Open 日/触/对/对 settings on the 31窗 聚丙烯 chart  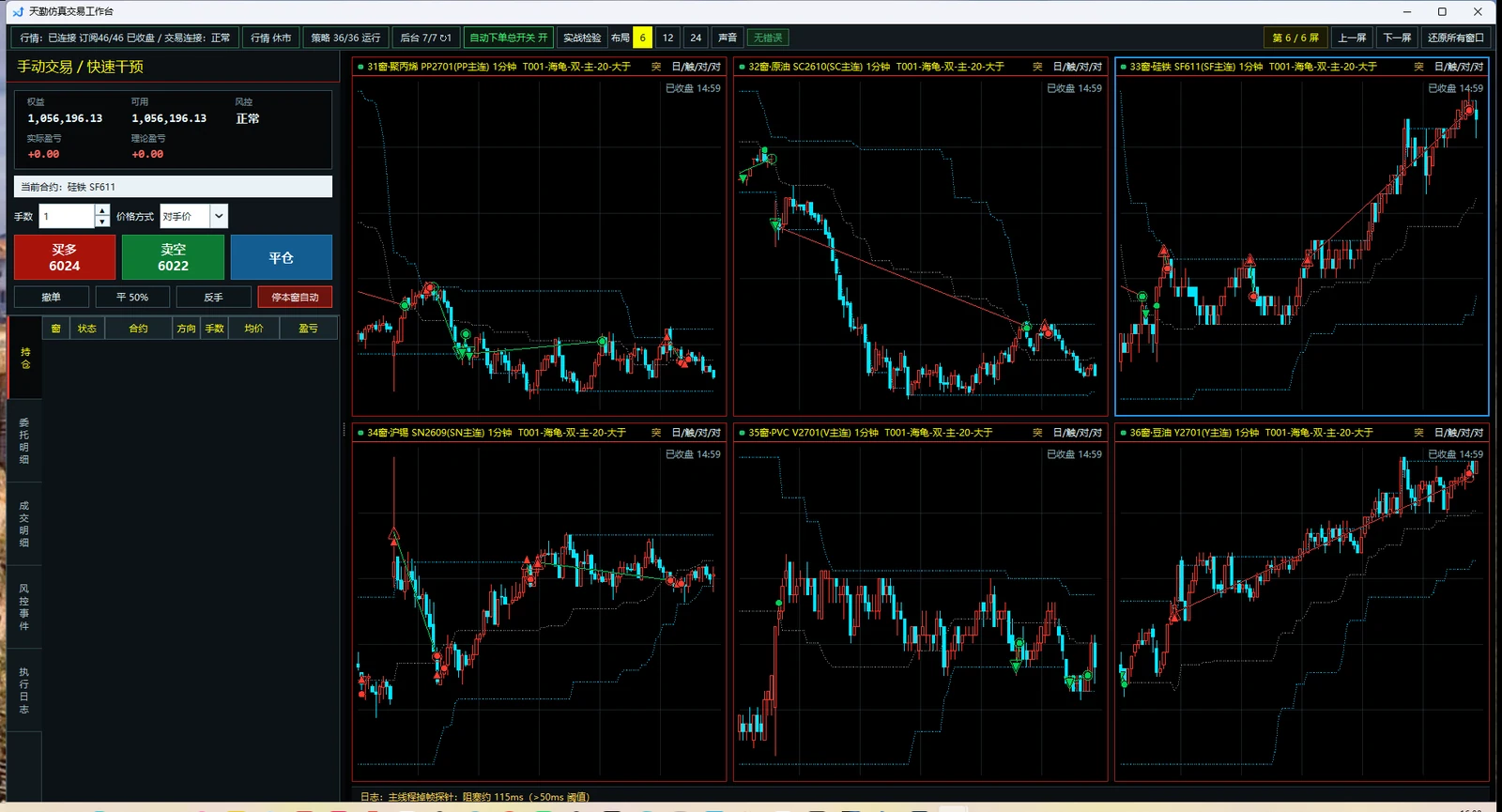tap(696, 67)
